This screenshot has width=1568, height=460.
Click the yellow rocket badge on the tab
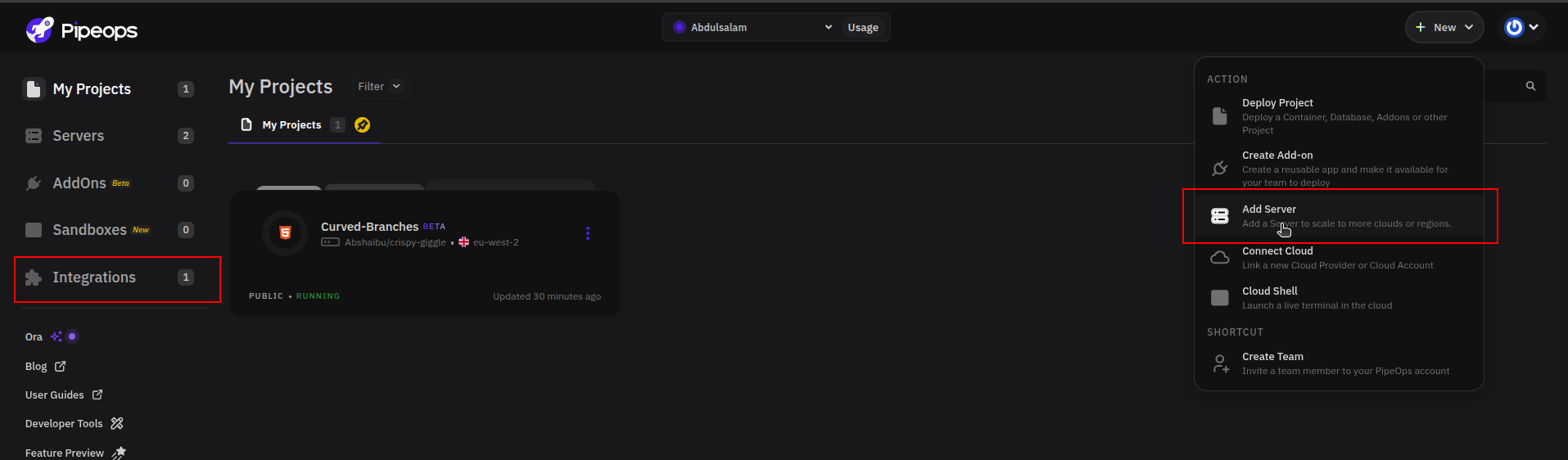(x=363, y=124)
